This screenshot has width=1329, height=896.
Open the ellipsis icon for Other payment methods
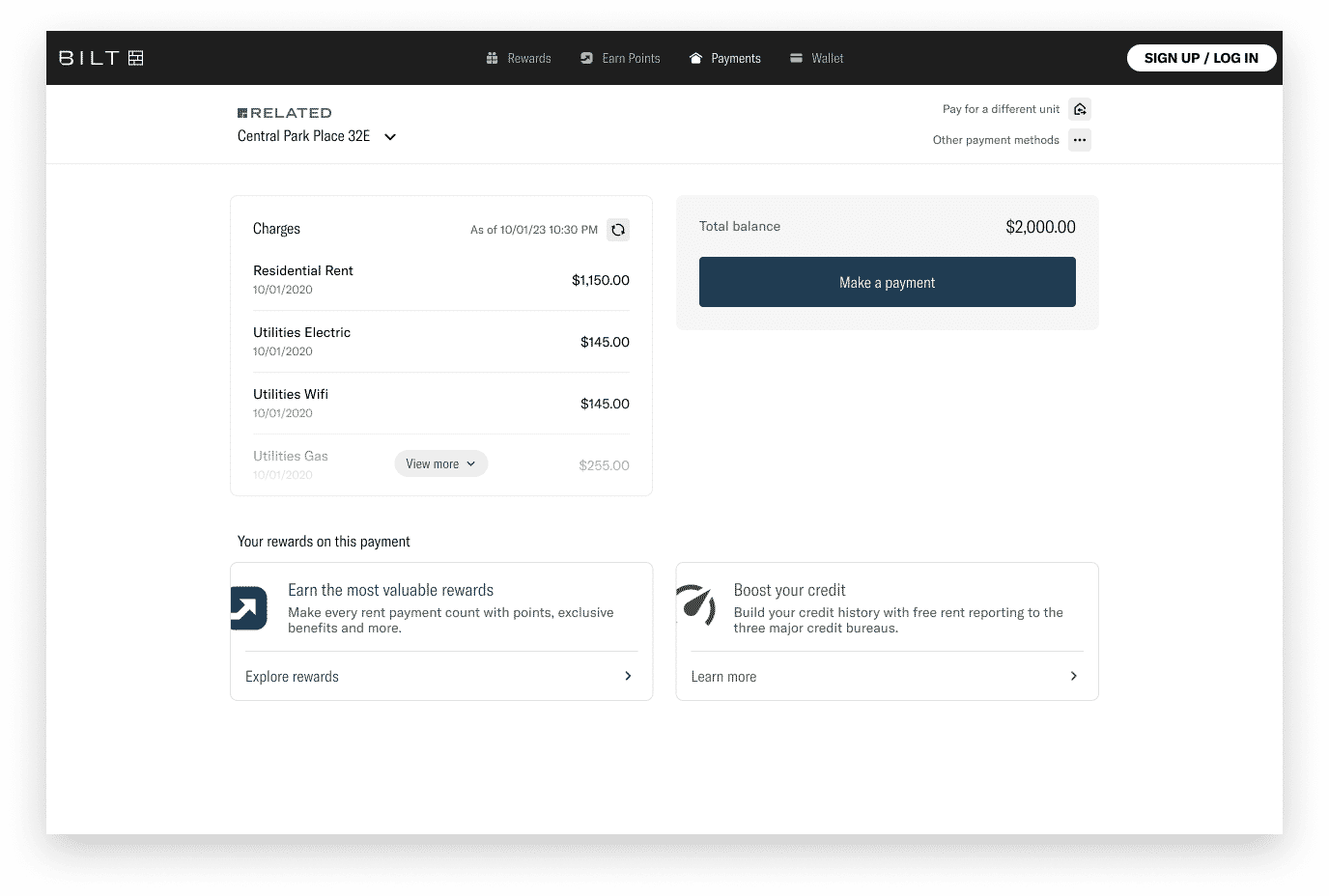tap(1079, 139)
